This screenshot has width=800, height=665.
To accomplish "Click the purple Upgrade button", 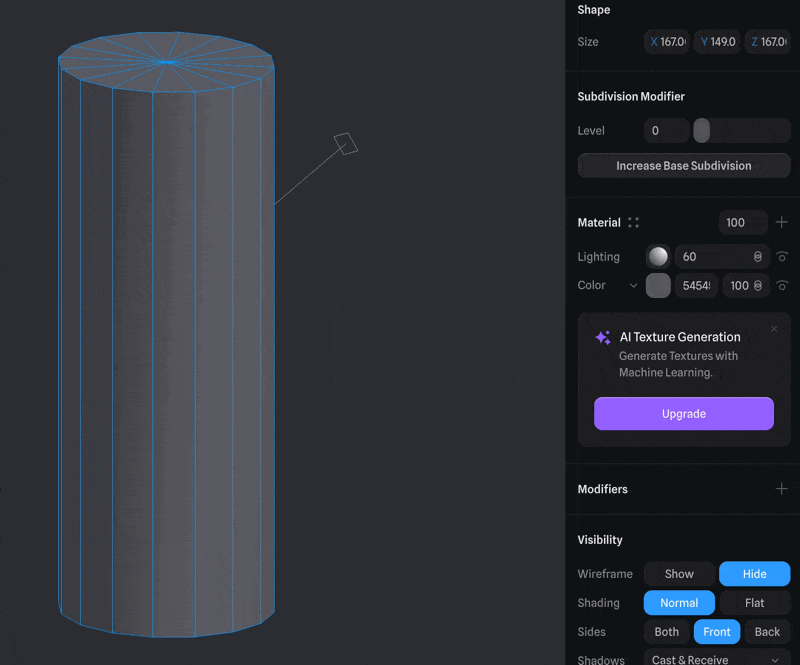I will click(x=683, y=414).
